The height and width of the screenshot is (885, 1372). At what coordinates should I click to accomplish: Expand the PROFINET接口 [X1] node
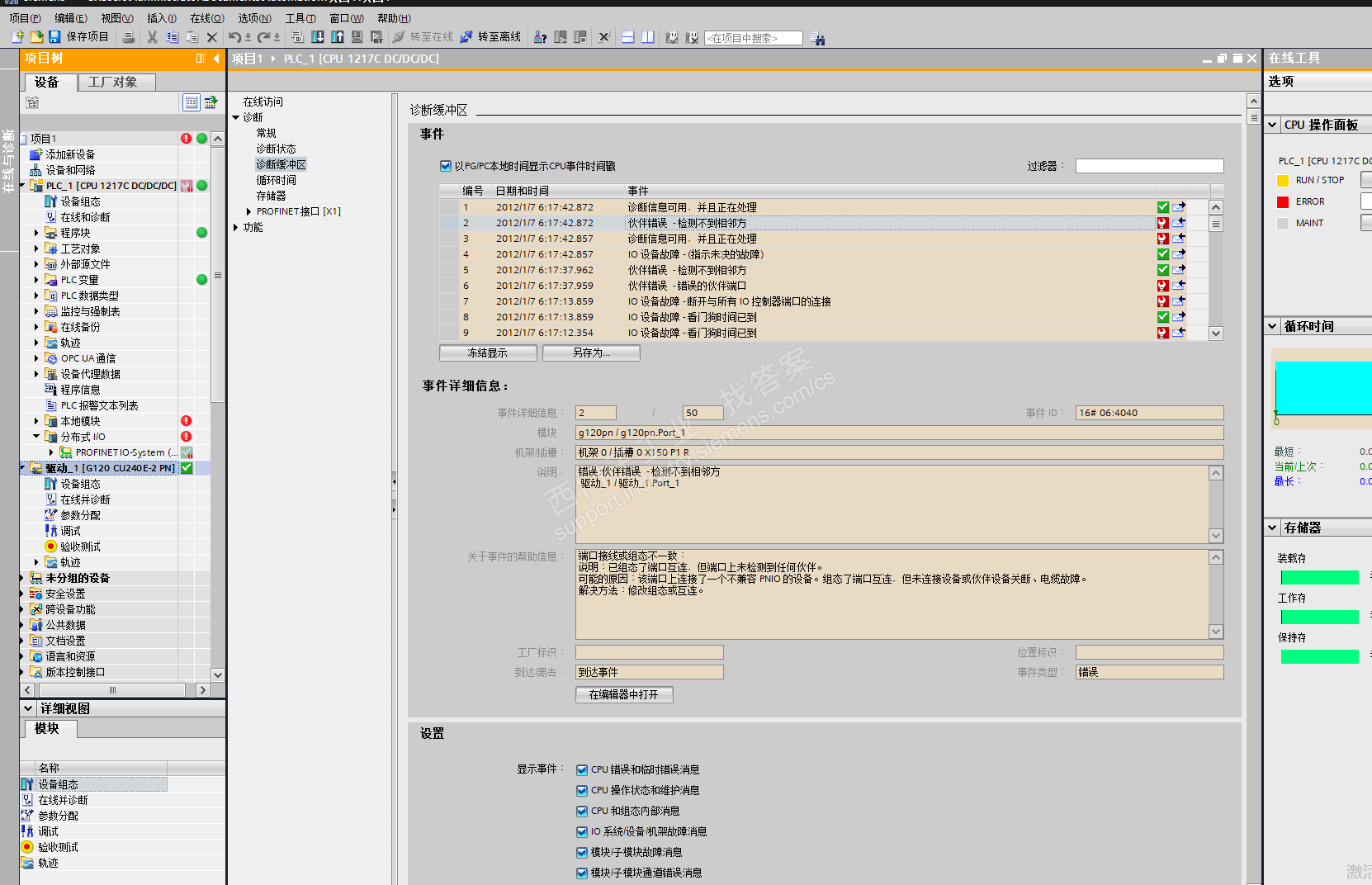tap(248, 211)
